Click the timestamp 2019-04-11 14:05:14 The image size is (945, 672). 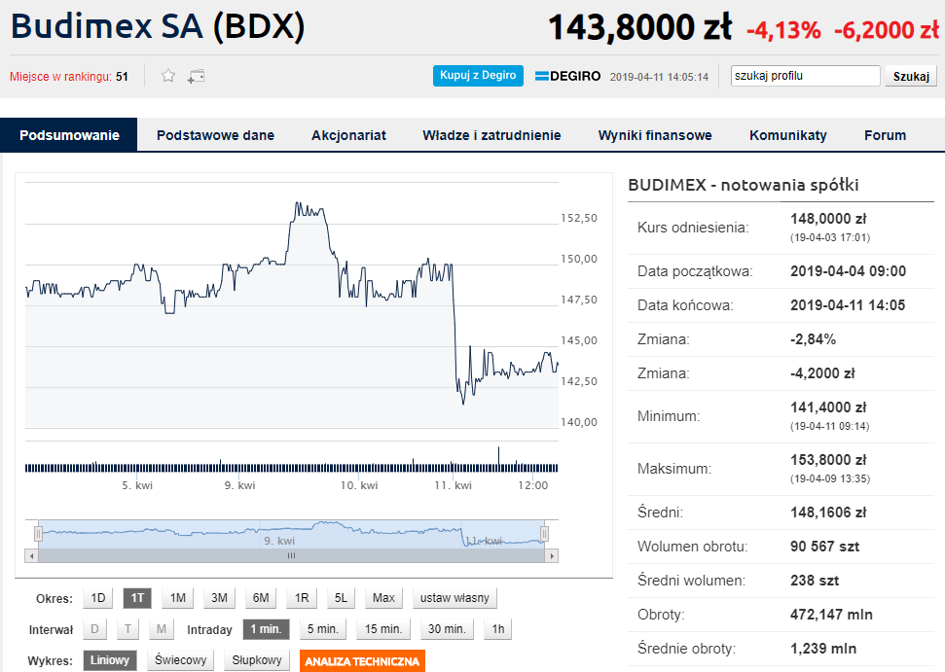(659, 77)
